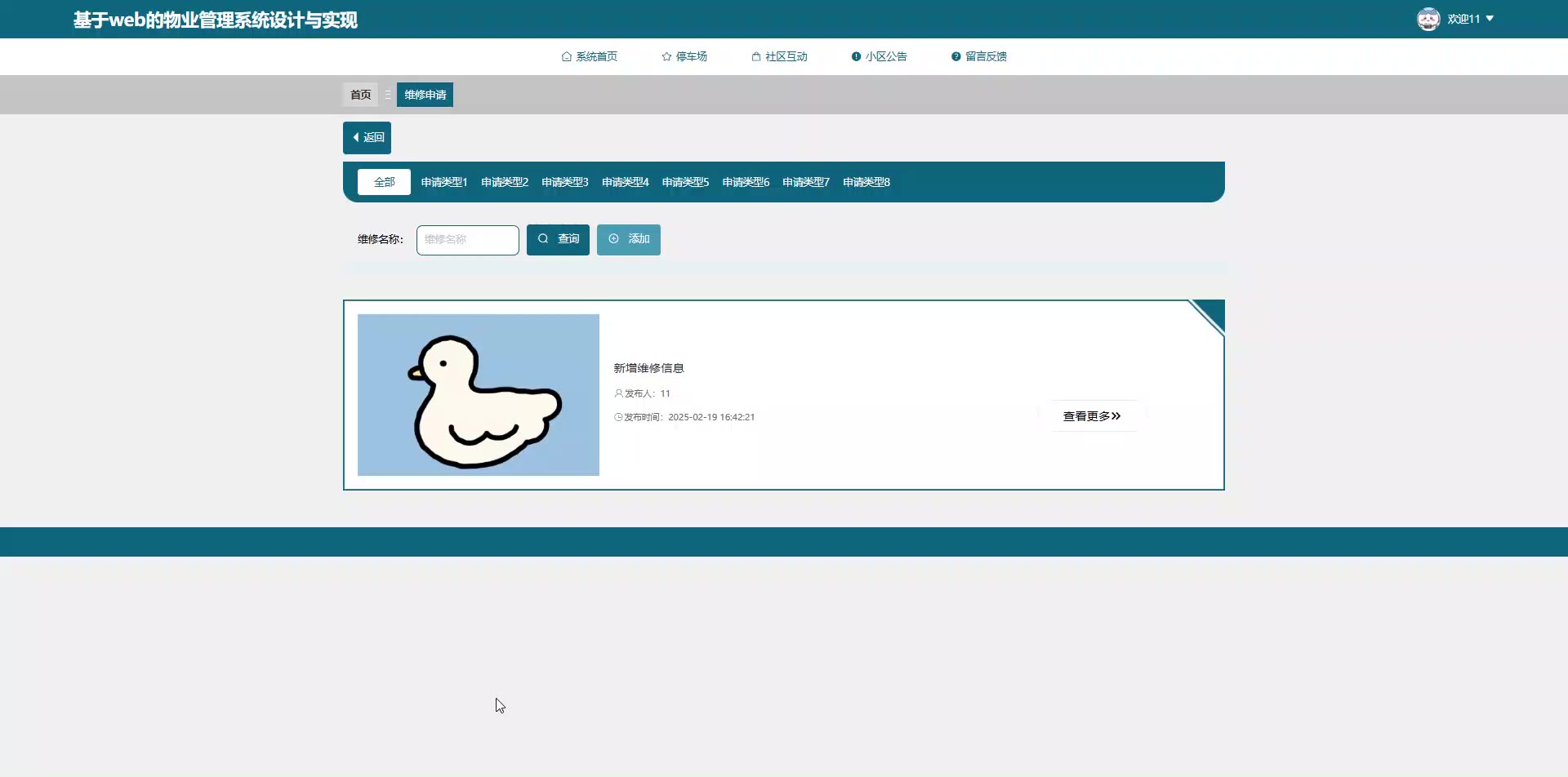Open the 小区公告 menu item
This screenshot has width=1568, height=777.
pos(879,56)
